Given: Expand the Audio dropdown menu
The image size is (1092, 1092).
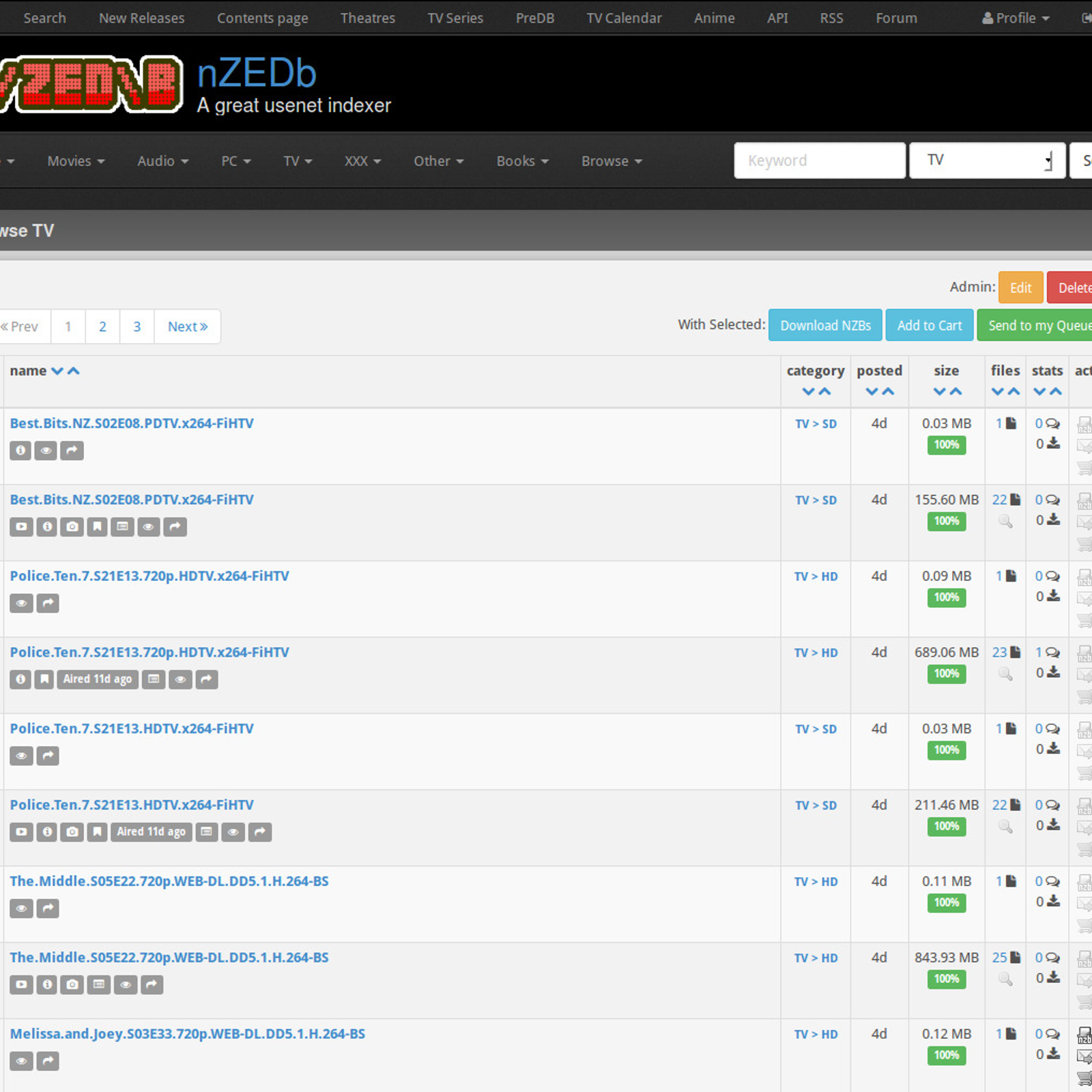Looking at the screenshot, I should pyautogui.click(x=162, y=161).
